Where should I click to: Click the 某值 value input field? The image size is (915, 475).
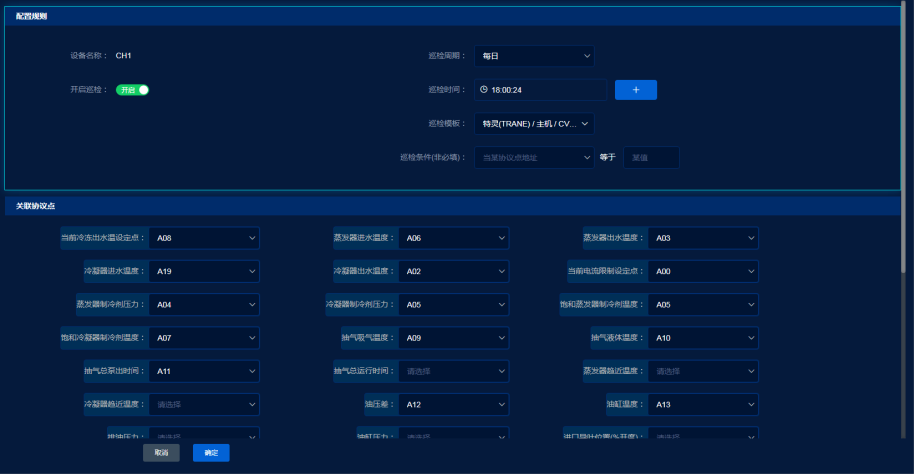coord(651,157)
